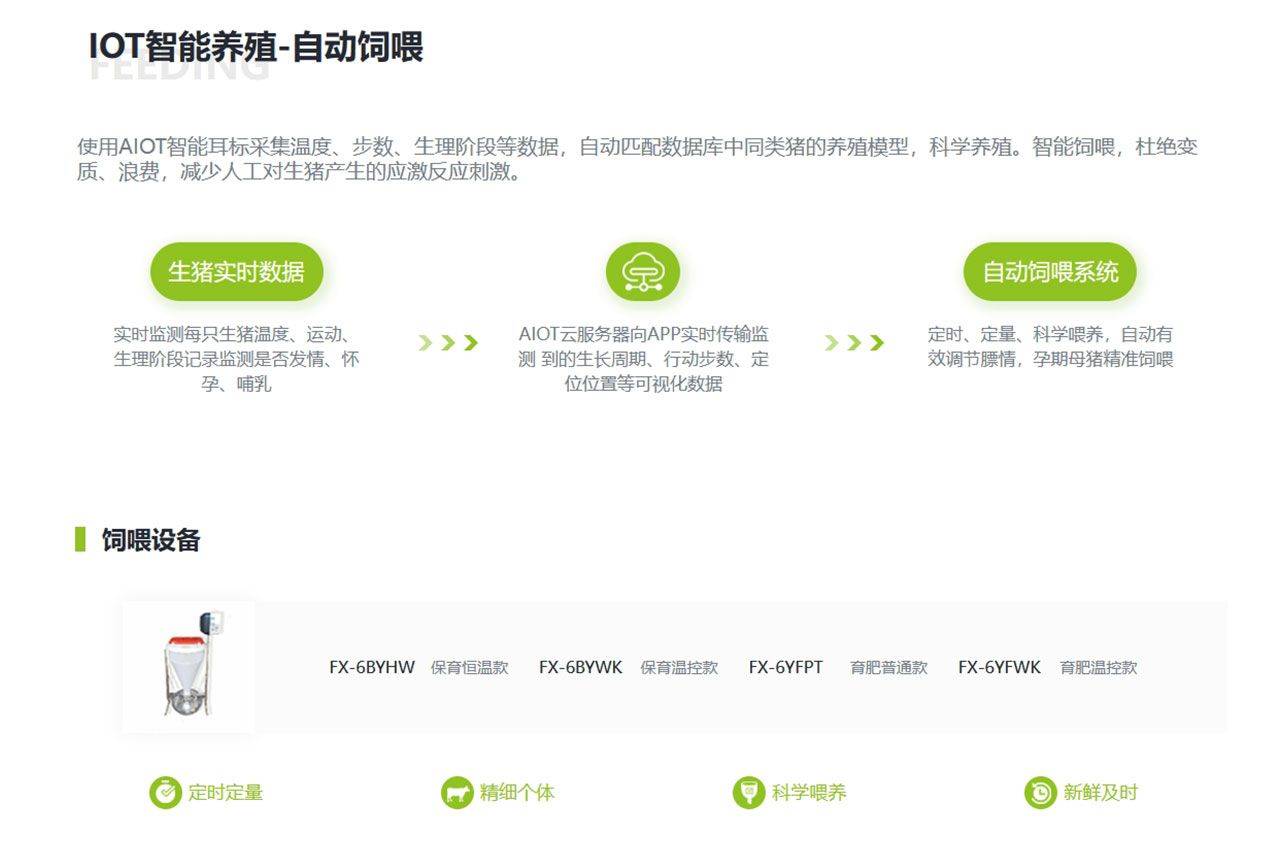
Task: Click the 育肥普通款 label text
Action: 888,667
